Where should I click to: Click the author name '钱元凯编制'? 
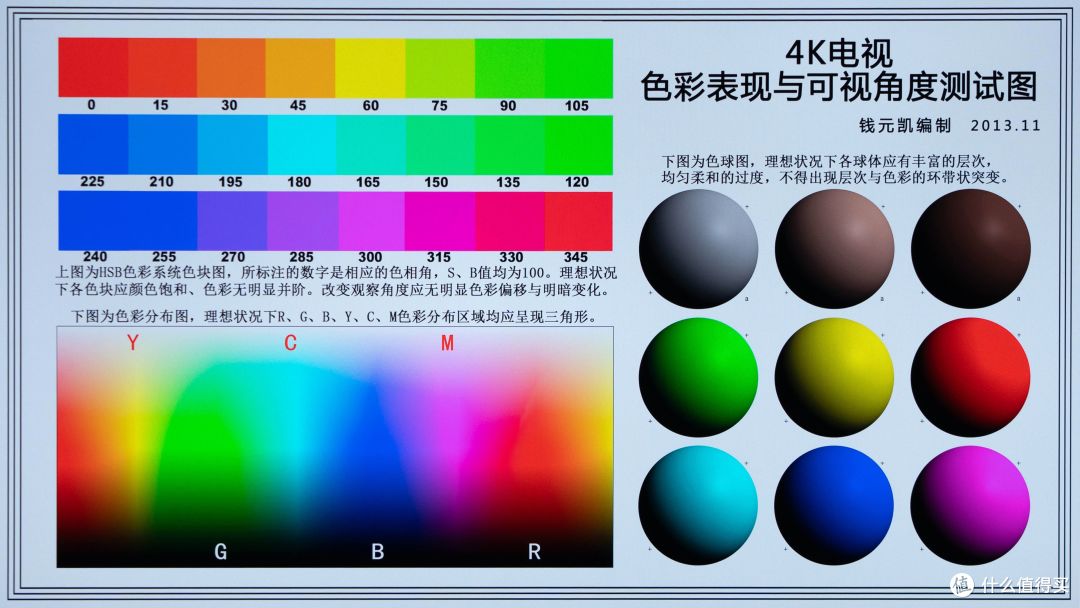point(905,125)
